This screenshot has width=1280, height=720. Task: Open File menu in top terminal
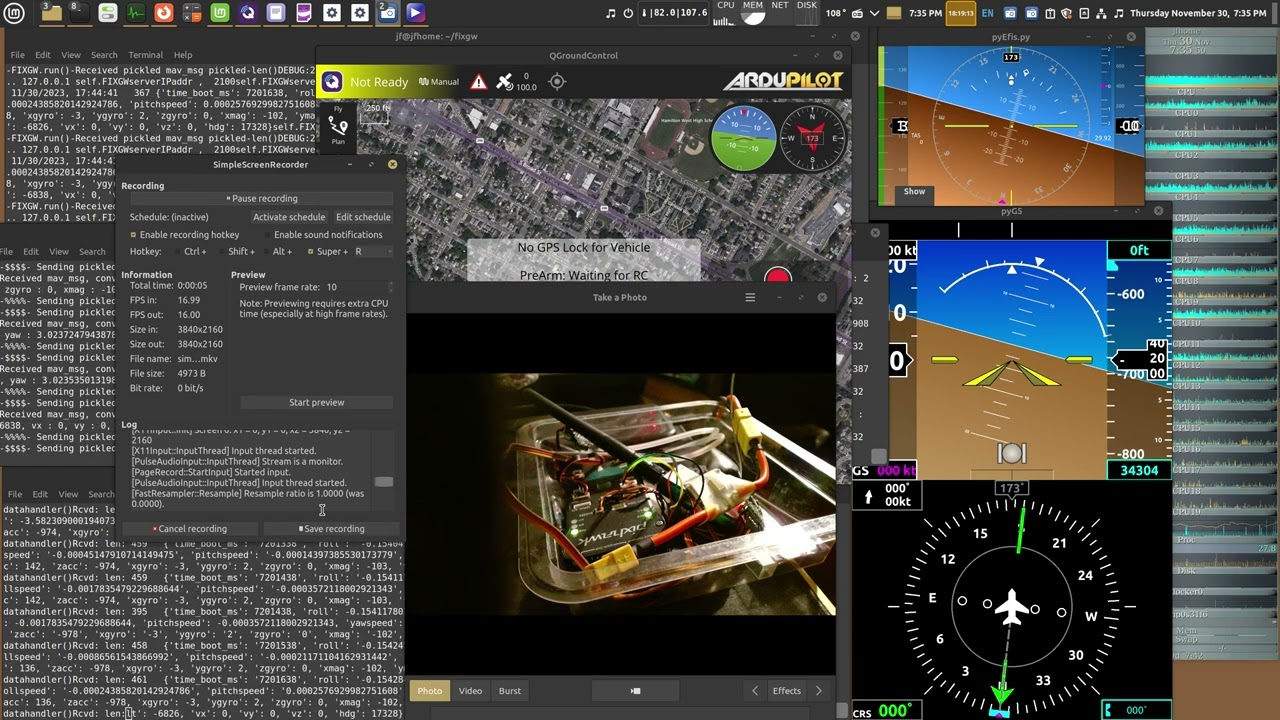click(x=17, y=55)
